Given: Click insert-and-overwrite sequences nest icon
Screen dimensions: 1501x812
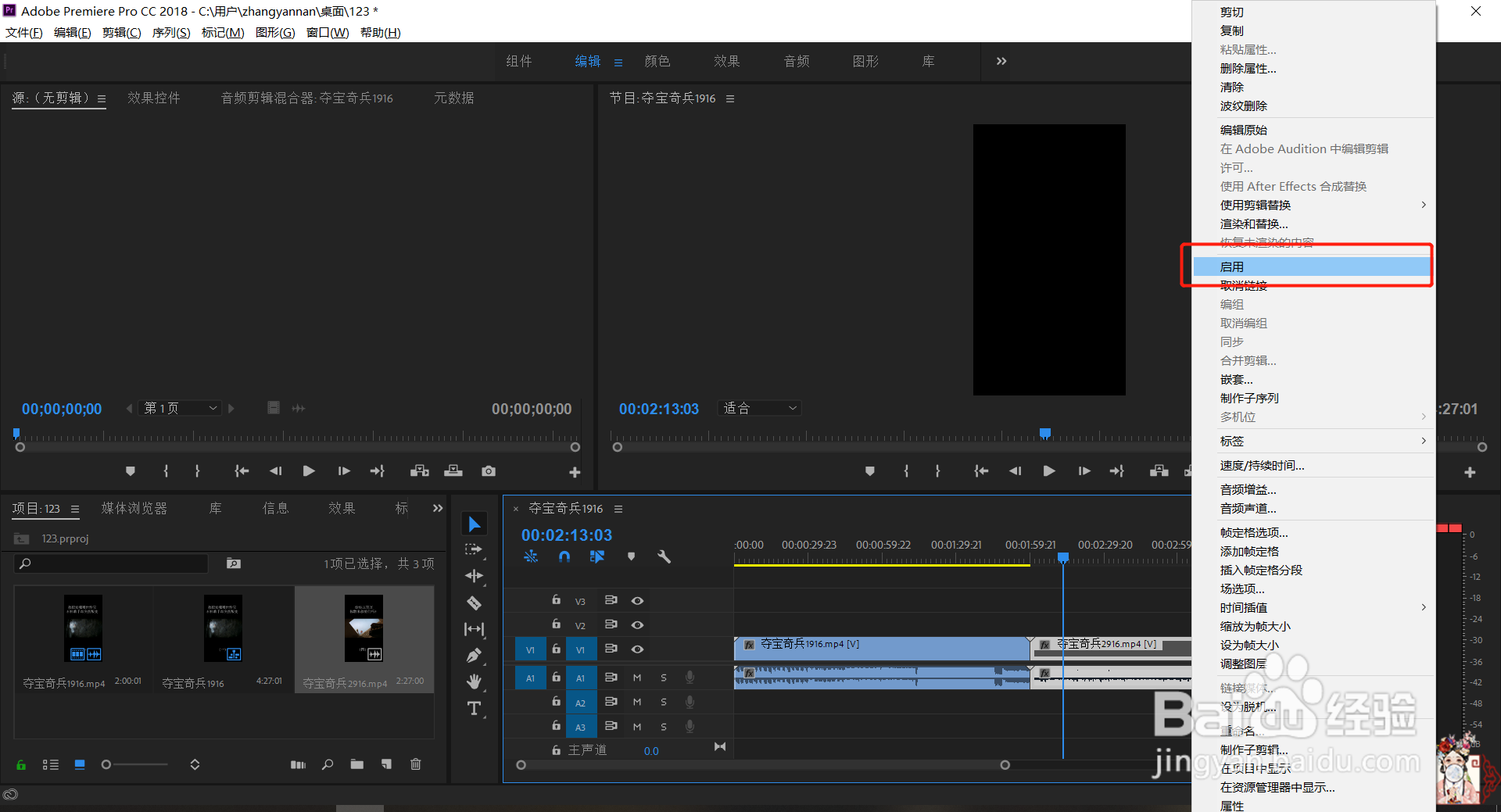Looking at the screenshot, I should pyautogui.click(x=531, y=556).
